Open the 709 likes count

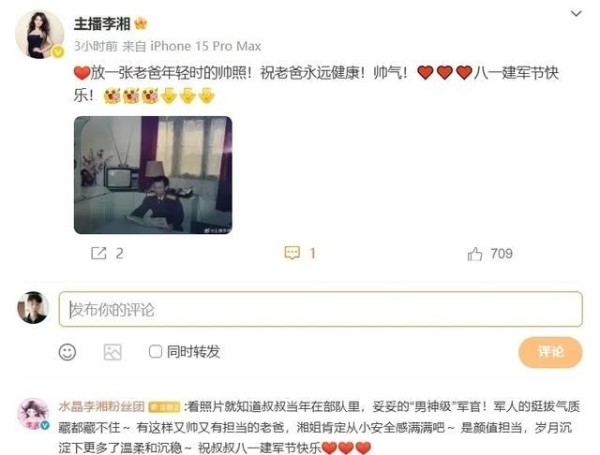[x=501, y=254]
